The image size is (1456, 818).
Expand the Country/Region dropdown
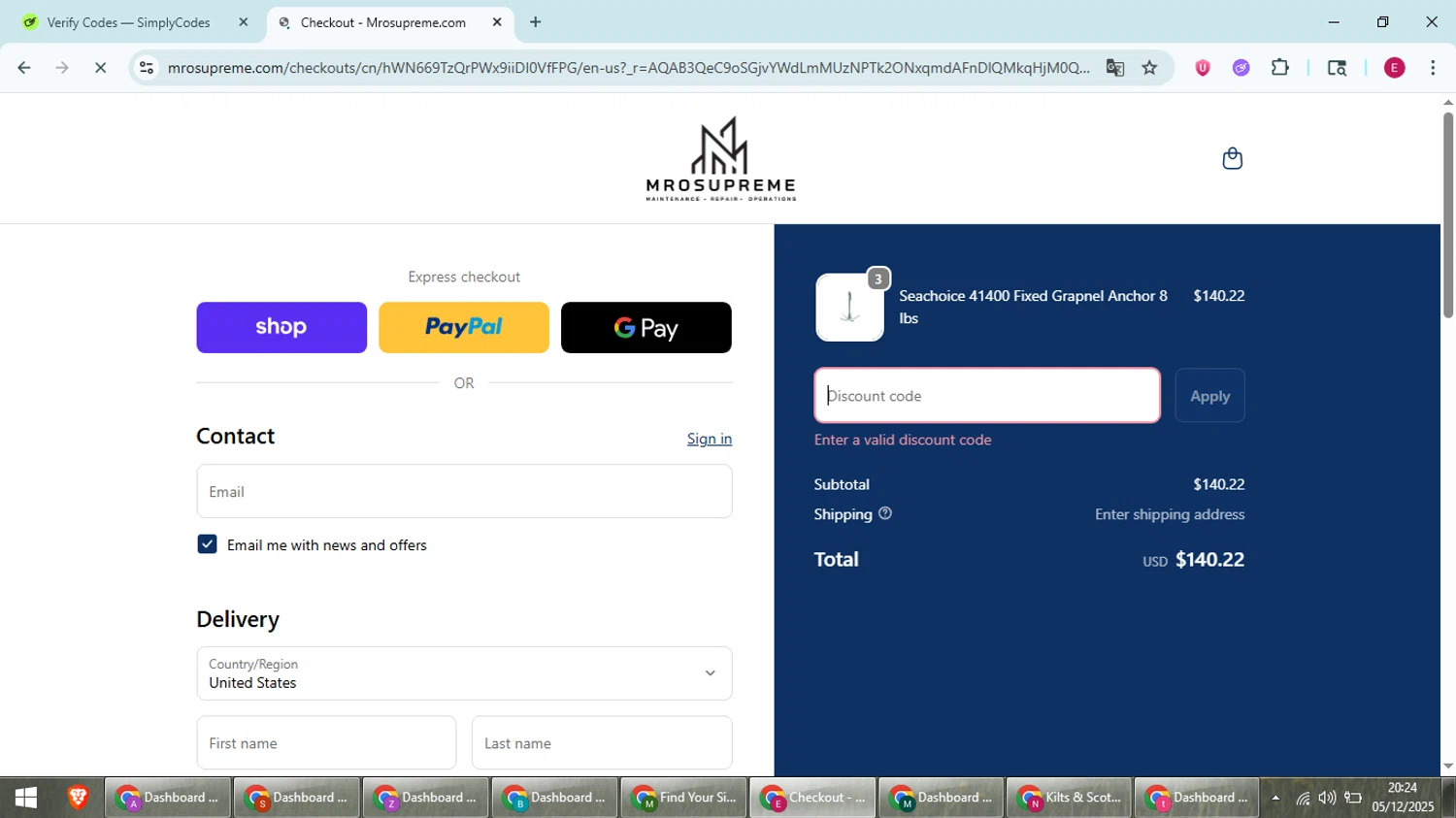[x=464, y=673]
